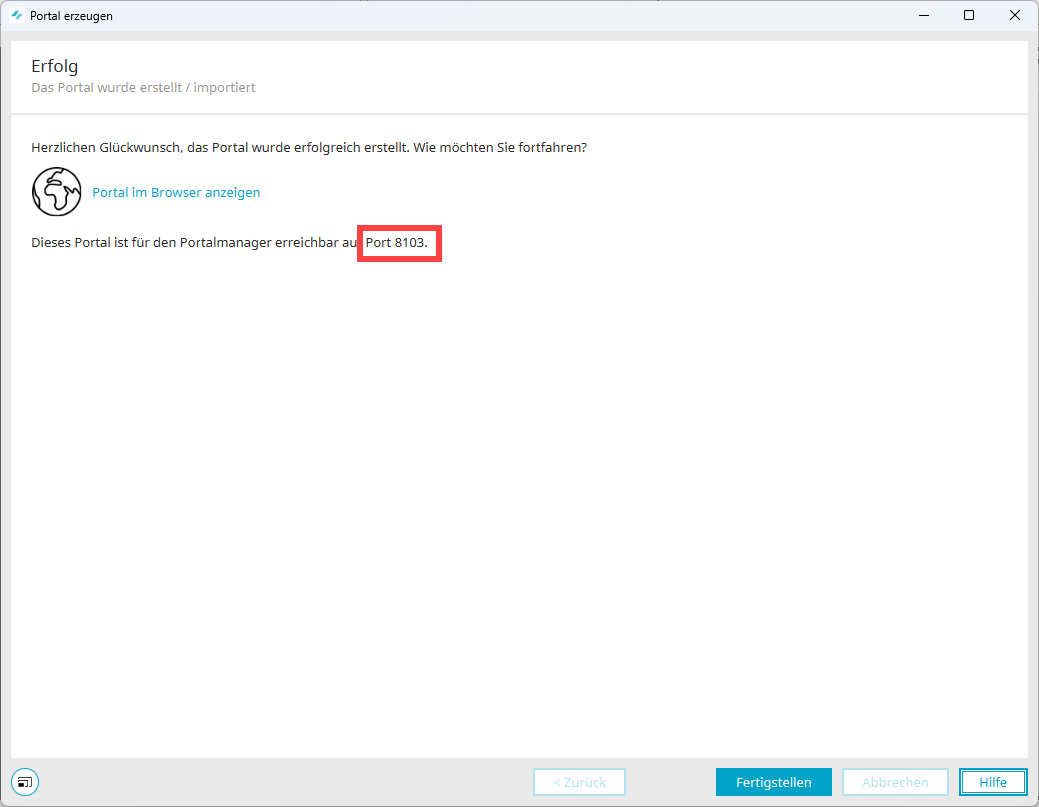Open "Portal im Browser anzeigen" link
This screenshot has width=1039, height=807.
176,193
